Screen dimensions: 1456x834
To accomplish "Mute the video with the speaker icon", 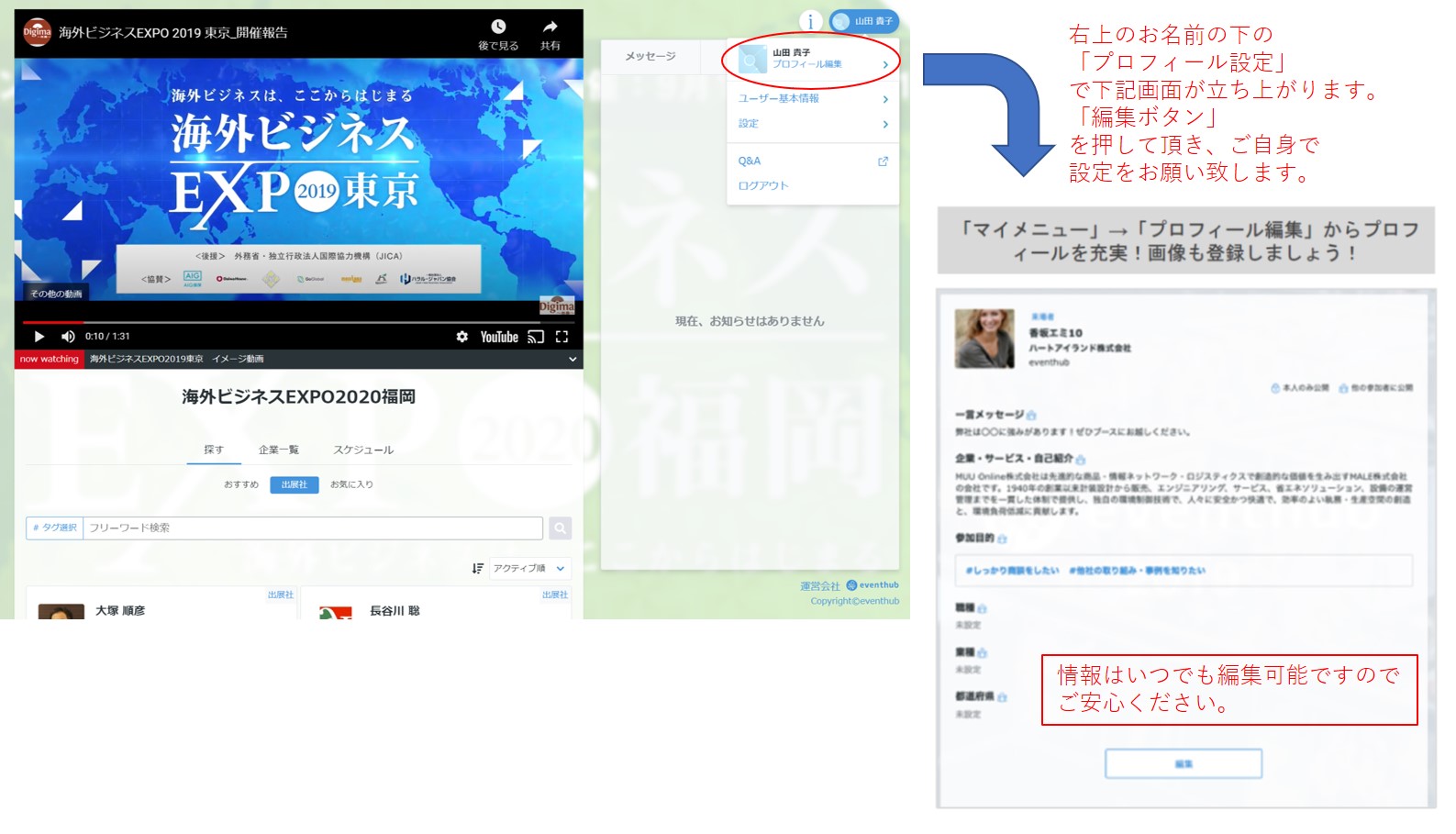I will [68, 337].
